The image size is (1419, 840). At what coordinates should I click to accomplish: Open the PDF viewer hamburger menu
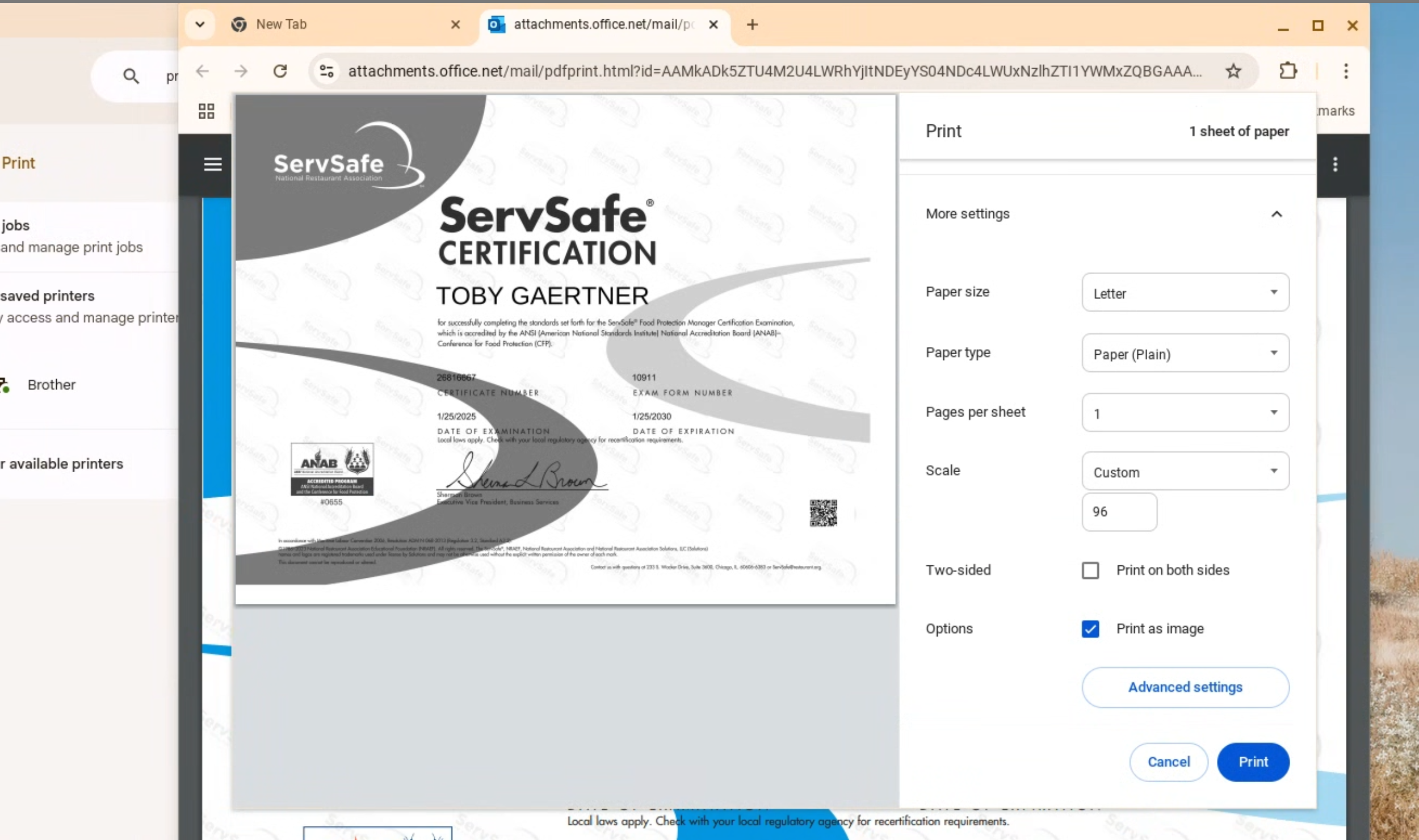click(x=213, y=165)
